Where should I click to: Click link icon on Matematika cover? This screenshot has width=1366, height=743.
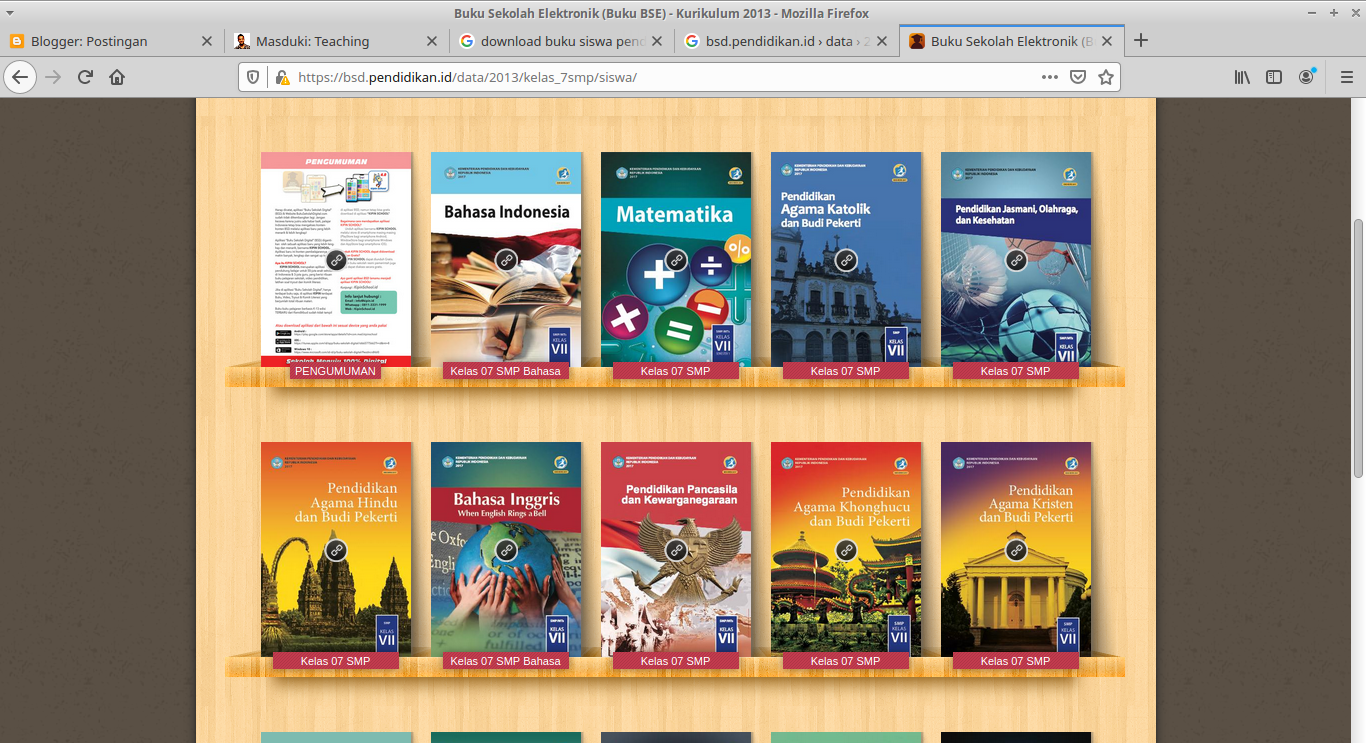point(676,260)
